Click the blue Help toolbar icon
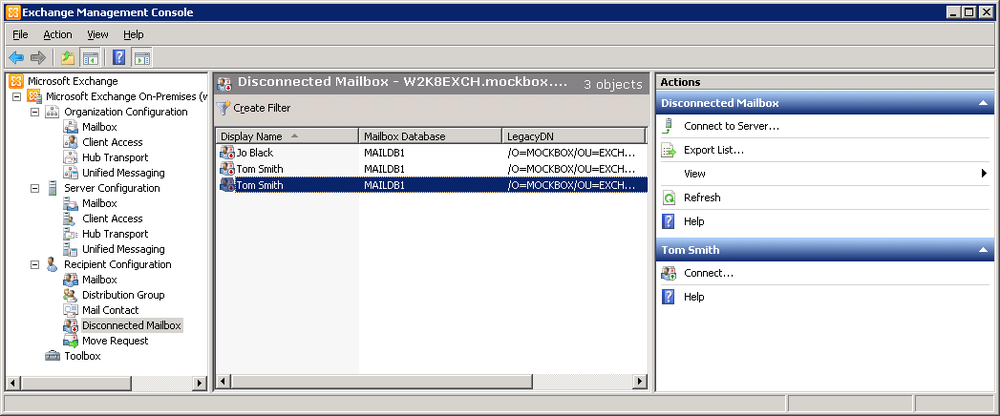Screen dimensions: 1000x416 (x=119, y=58)
